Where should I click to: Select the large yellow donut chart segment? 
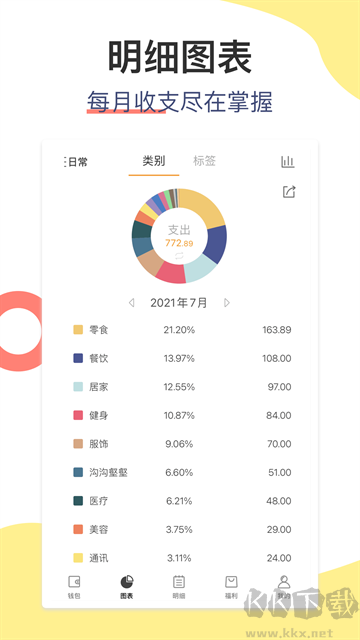pos(203,207)
